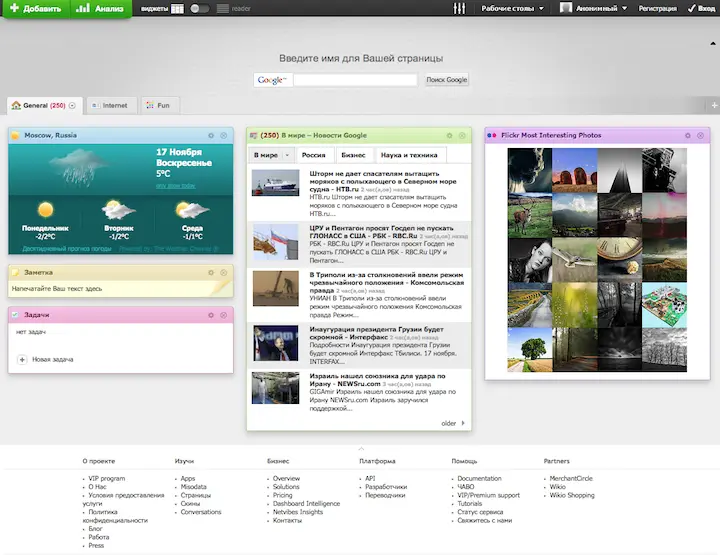This screenshot has width=720, height=555.
Task: Open the clock photo in Flickr widget
Action: click(x=619, y=260)
